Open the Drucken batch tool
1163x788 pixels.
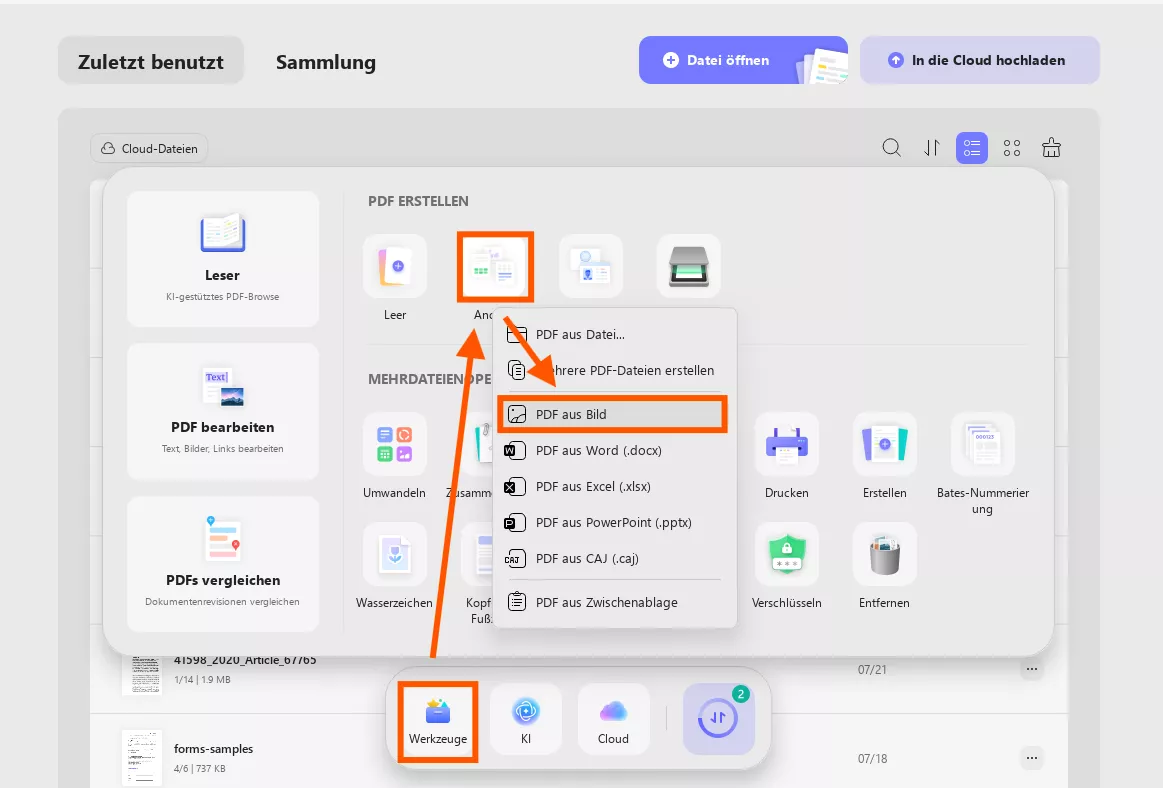click(786, 444)
